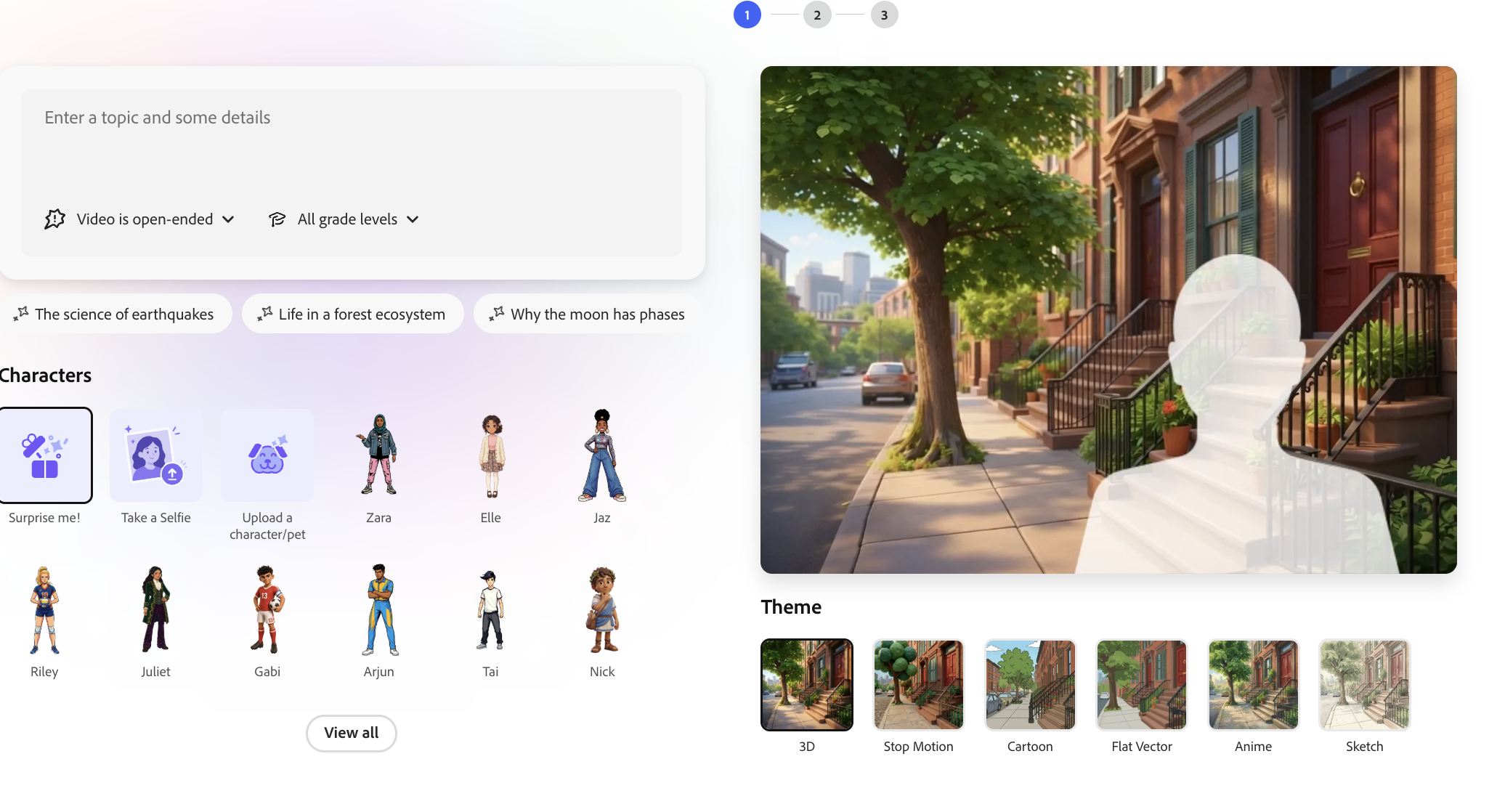Image resolution: width=1505 pixels, height=812 pixels.
Task: Use the suggestion Life in a forest ecosystem
Action: [353, 314]
